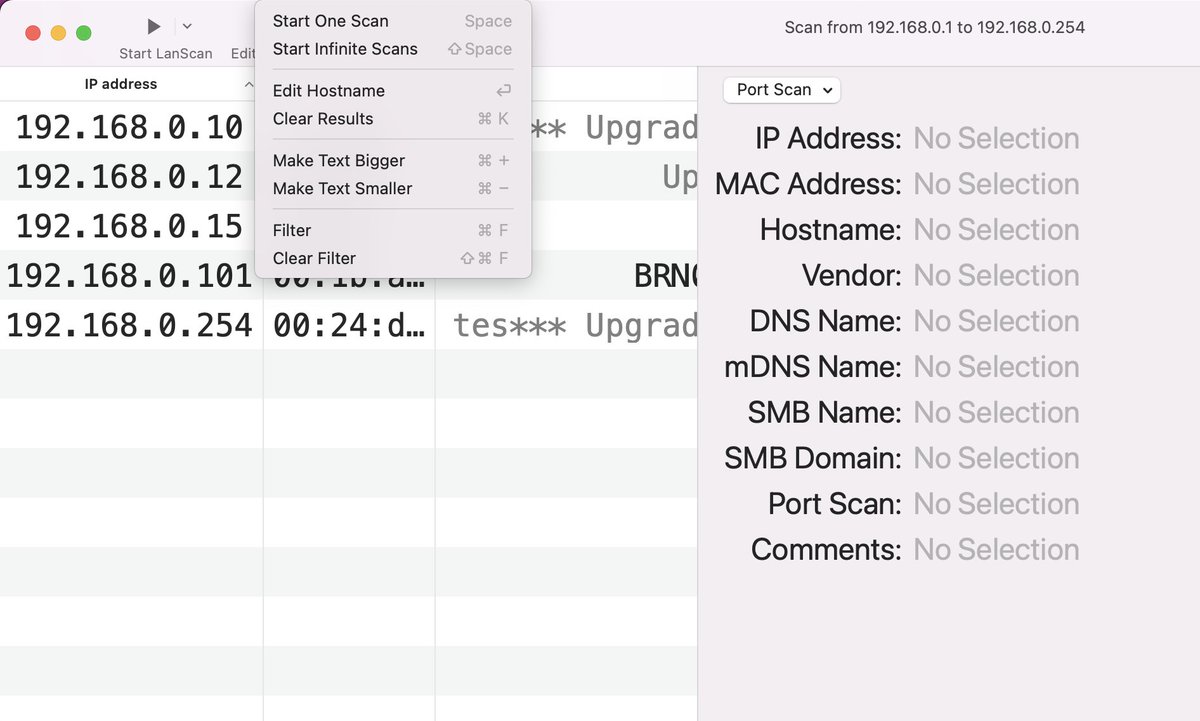Choose Make Text Smaller

point(393,189)
